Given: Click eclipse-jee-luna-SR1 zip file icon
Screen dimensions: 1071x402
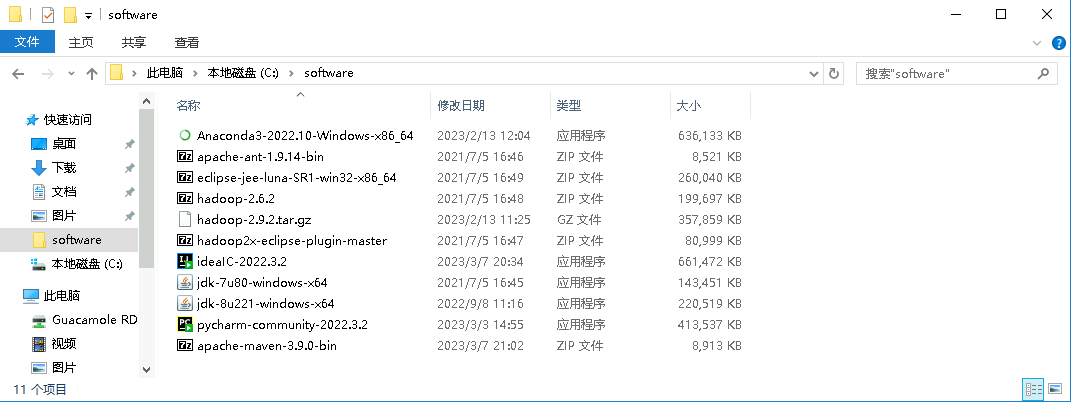Looking at the screenshot, I should coord(184,177).
